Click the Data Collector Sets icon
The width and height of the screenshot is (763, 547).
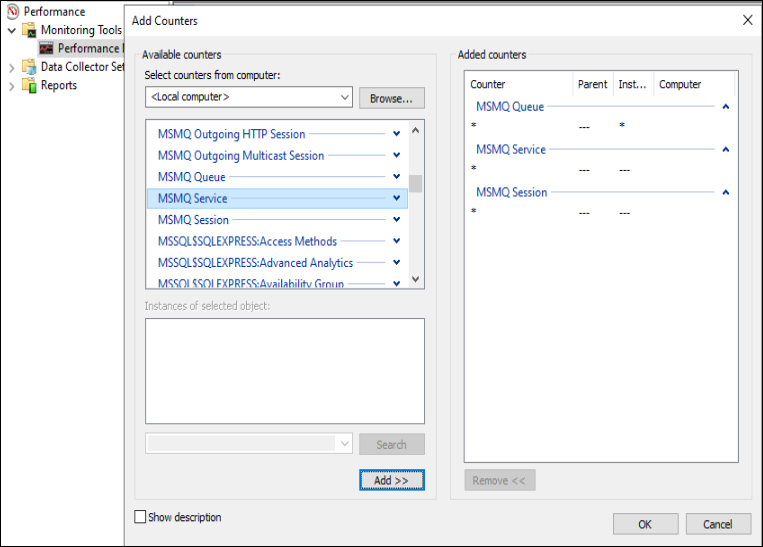pos(30,67)
